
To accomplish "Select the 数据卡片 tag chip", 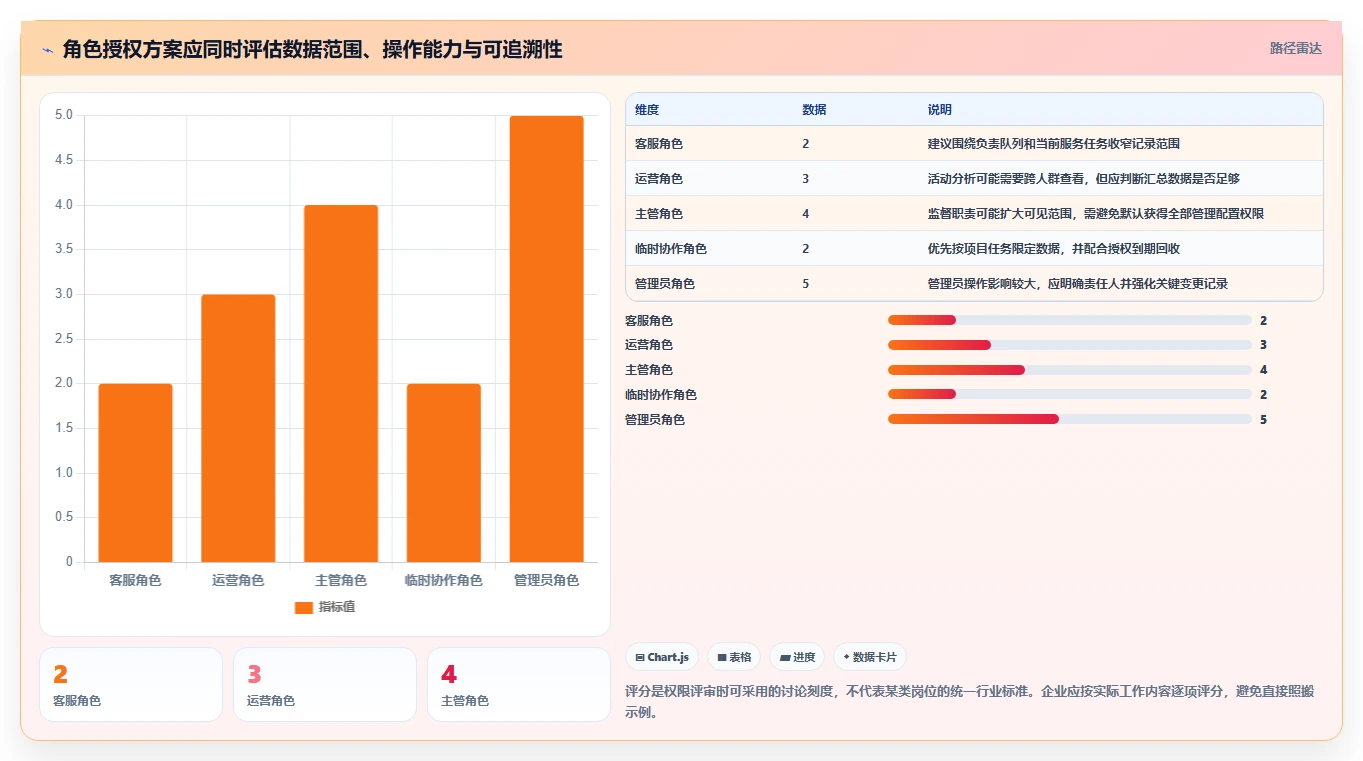I will [870, 657].
